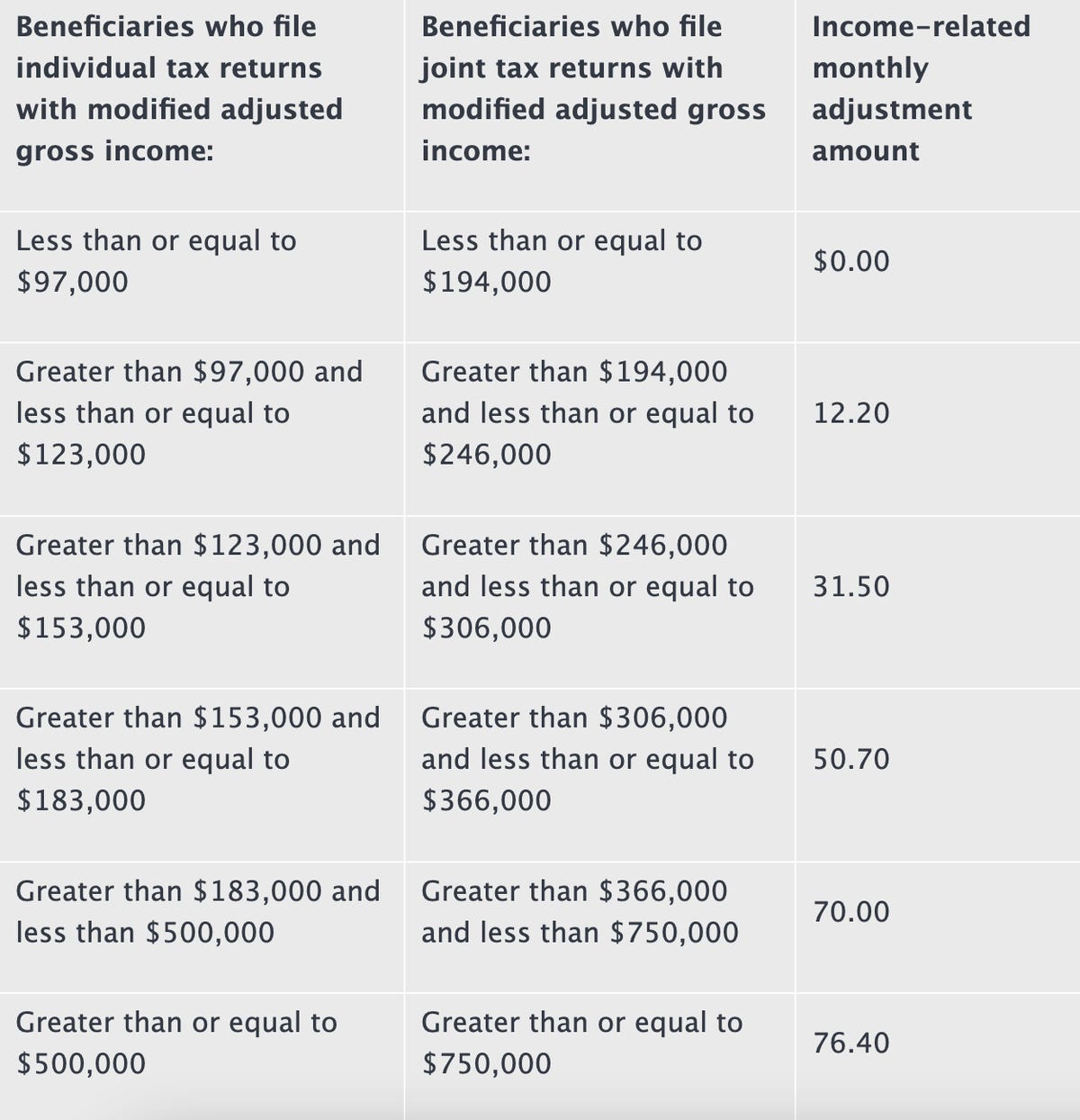1080x1120 pixels.
Task: Select the joint $366,000 to $750,000 cell
Action: pyautogui.click(x=580, y=911)
